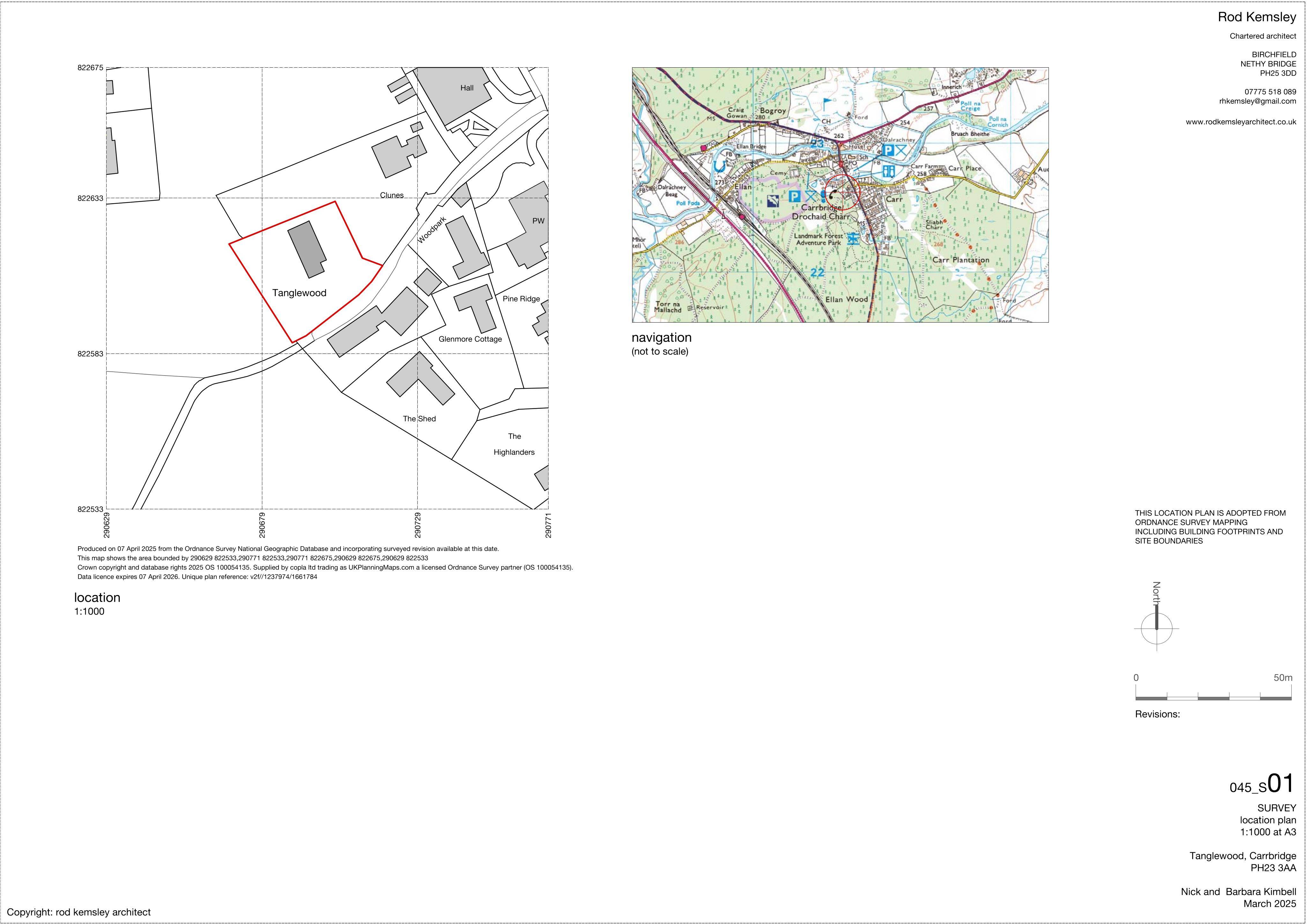Click '(not to scale)' note
This screenshot has width=1307, height=924.
[x=660, y=351]
